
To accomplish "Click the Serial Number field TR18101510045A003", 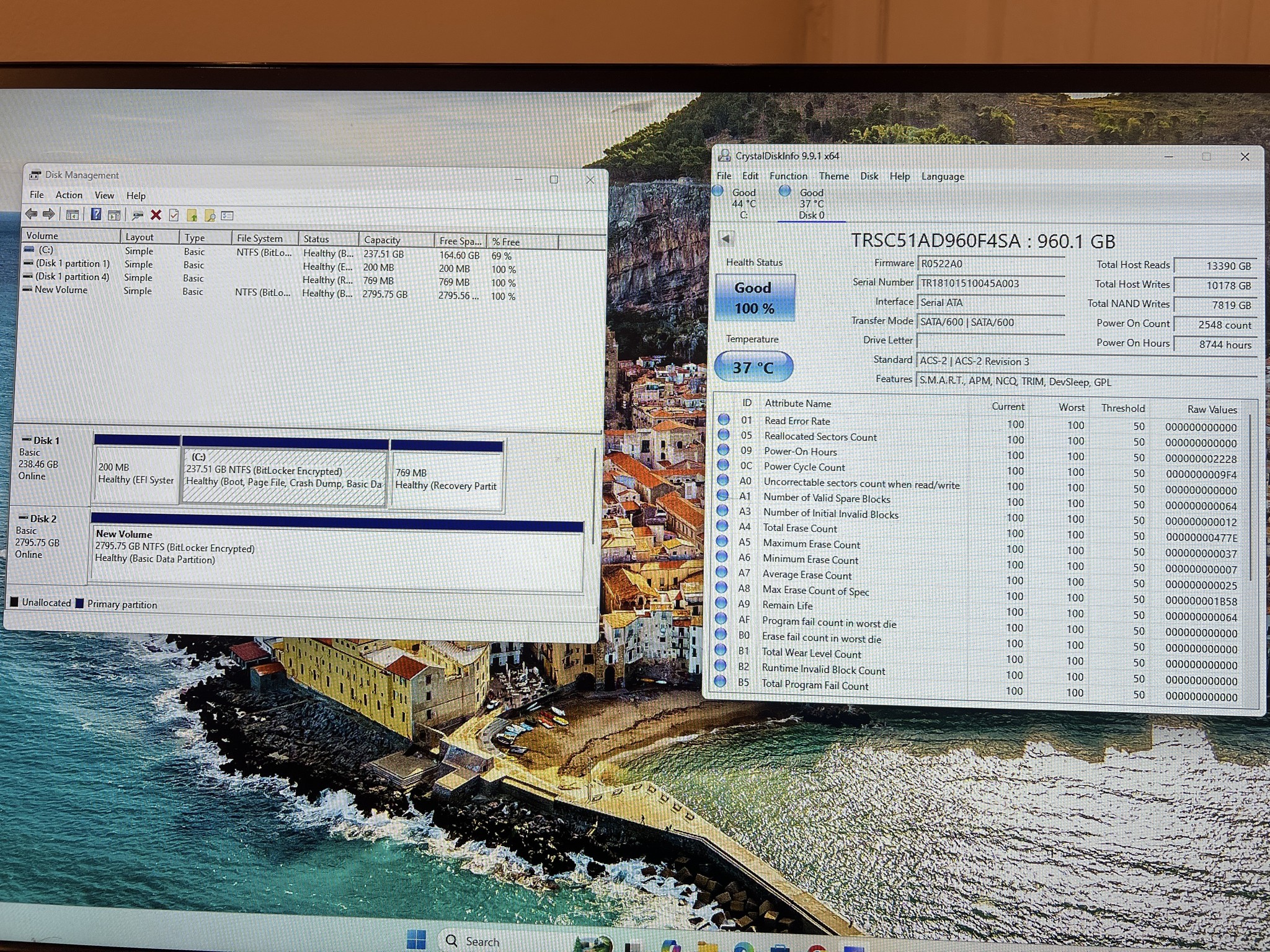I will (x=990, y=283).
